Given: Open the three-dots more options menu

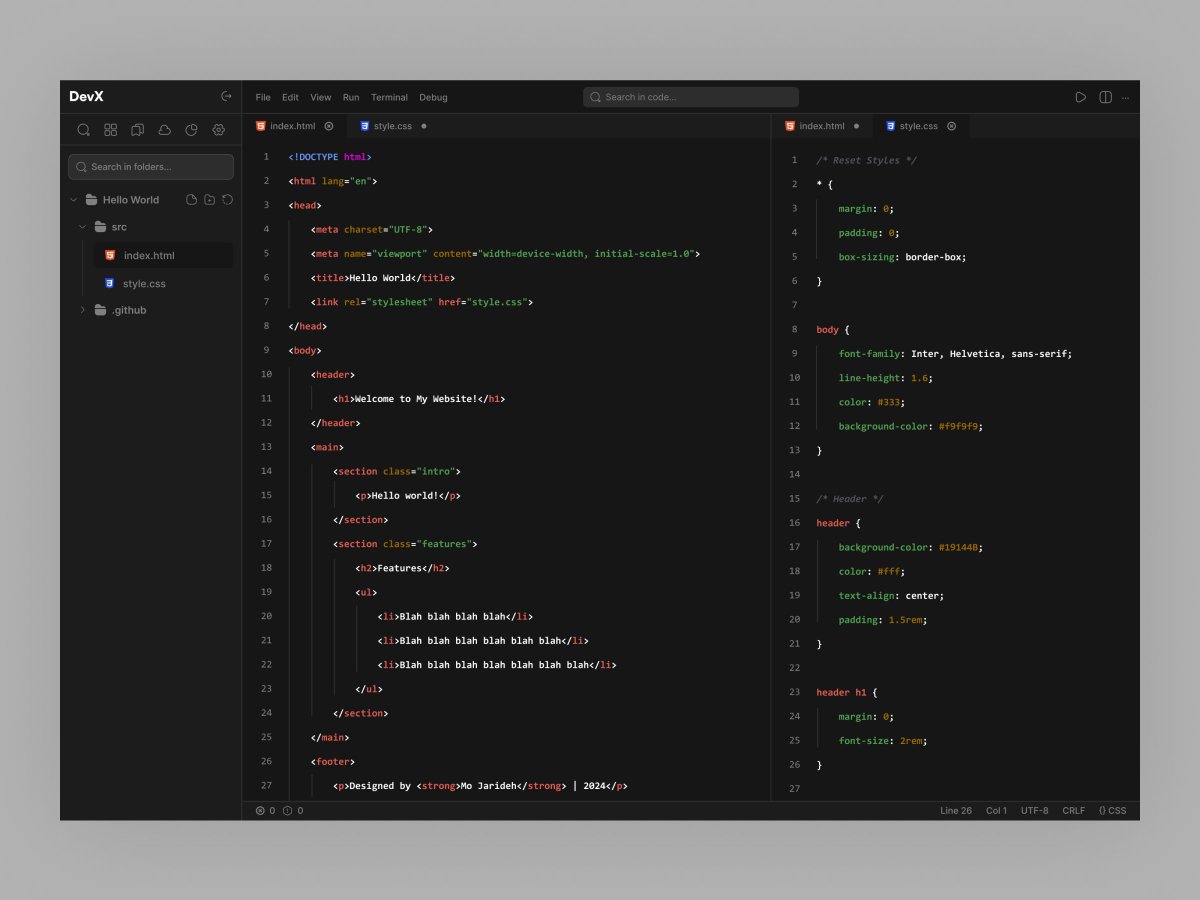Looking at the screenshot, I should pos(1126,98).
